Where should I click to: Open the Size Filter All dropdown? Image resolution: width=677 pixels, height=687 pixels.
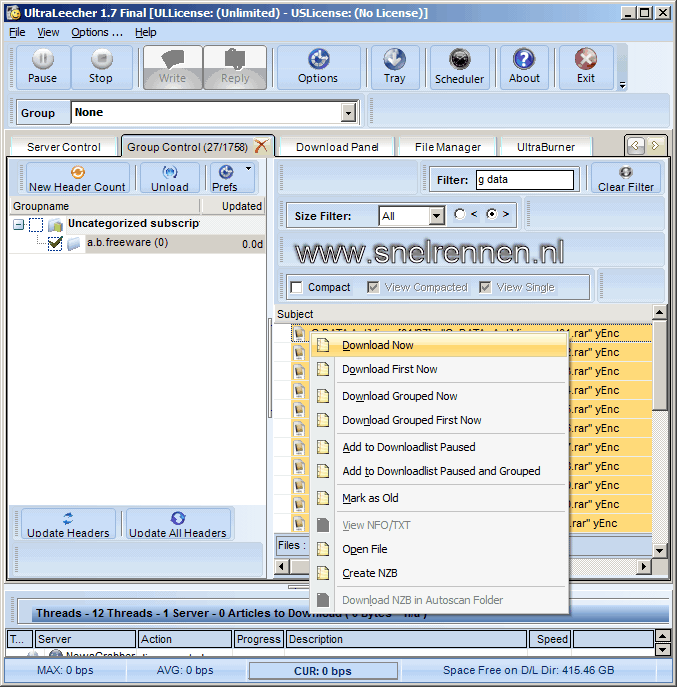[436, 216]
